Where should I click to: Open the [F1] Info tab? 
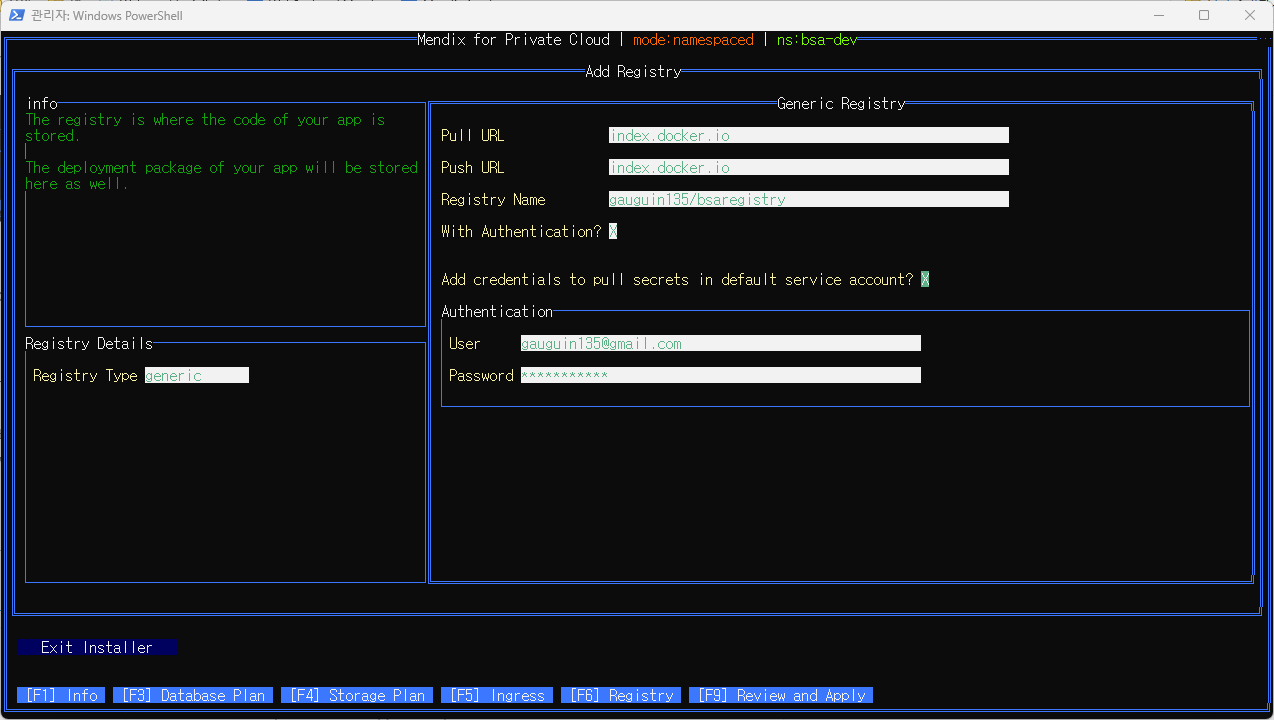pos(61,695)
